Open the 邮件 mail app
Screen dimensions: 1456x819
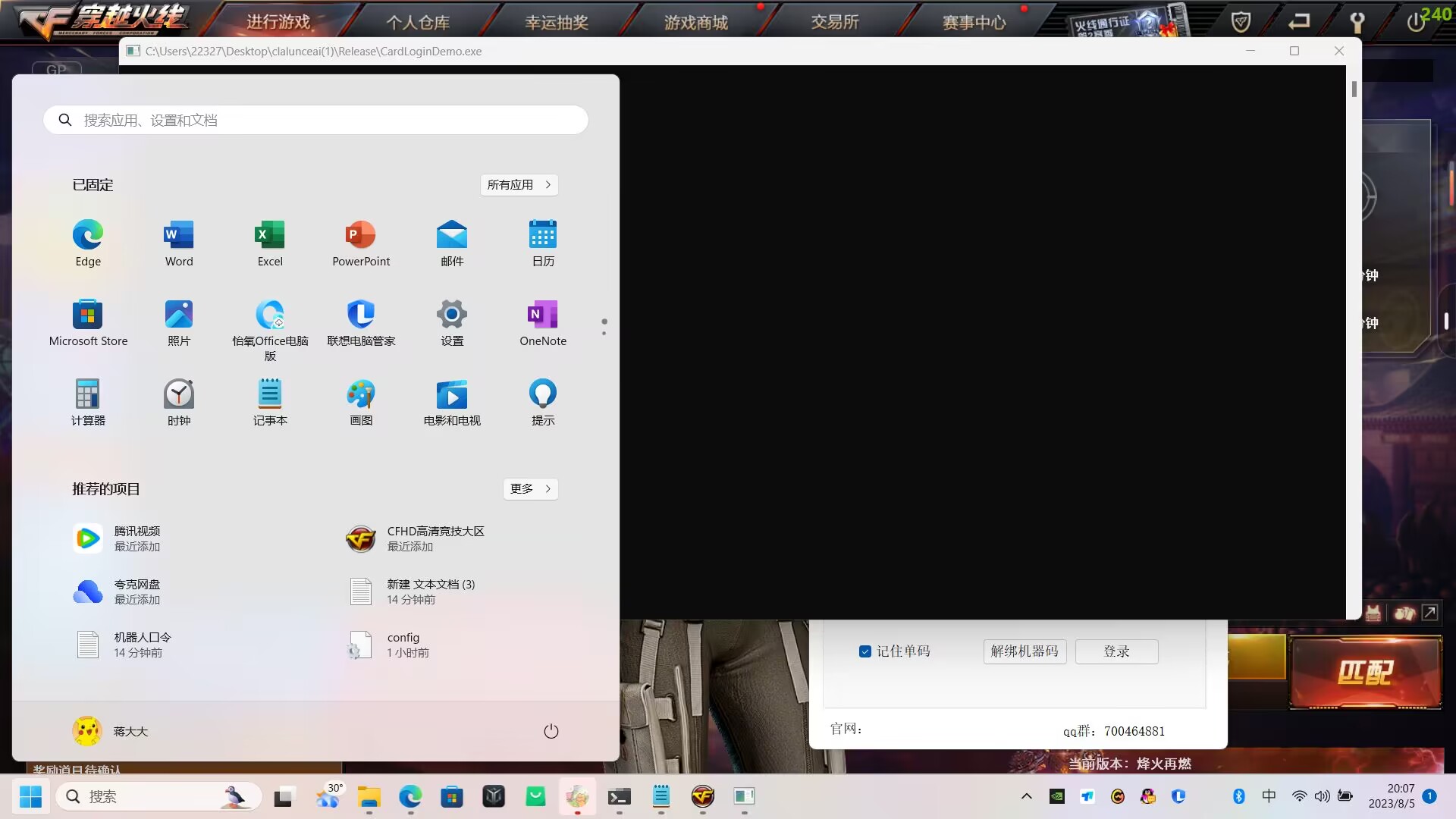(452, 243)
